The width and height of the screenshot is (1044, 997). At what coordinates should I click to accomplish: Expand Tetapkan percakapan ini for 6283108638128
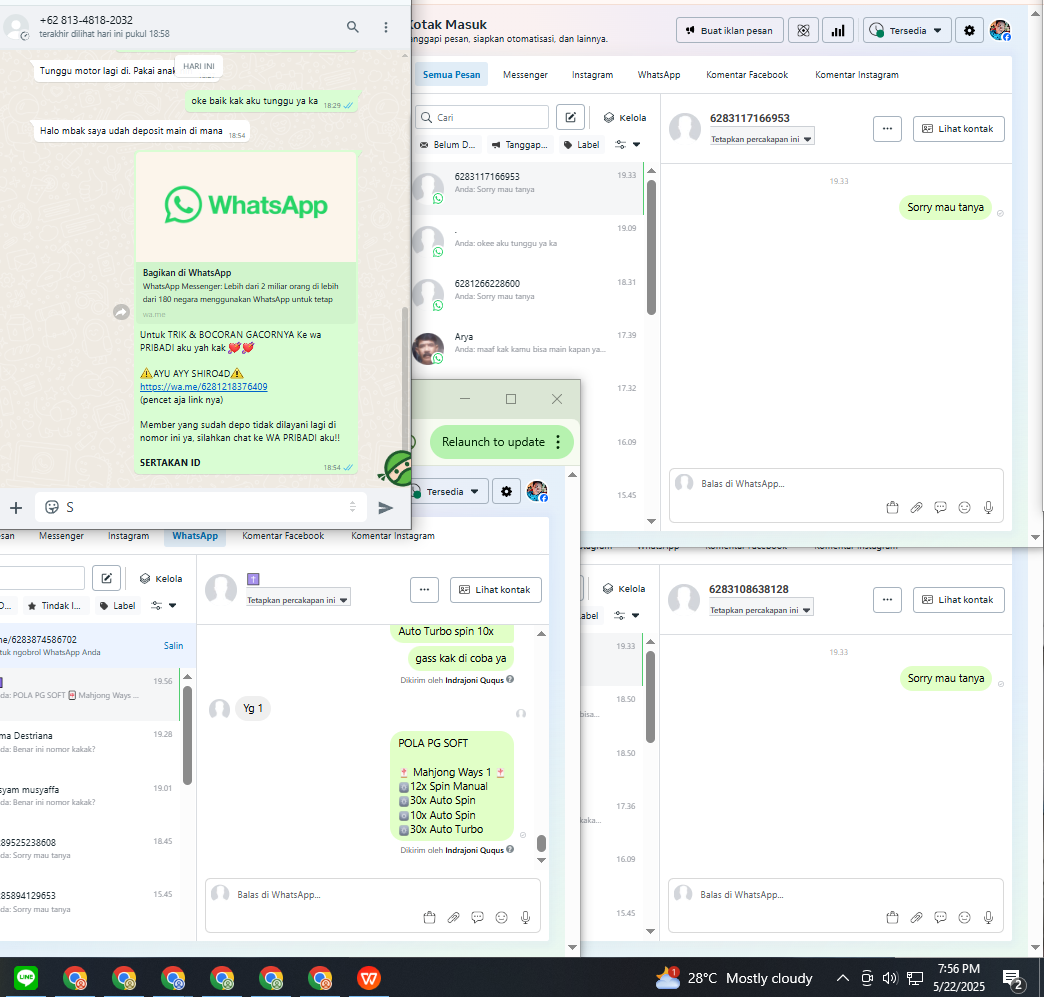click(760, 610)
